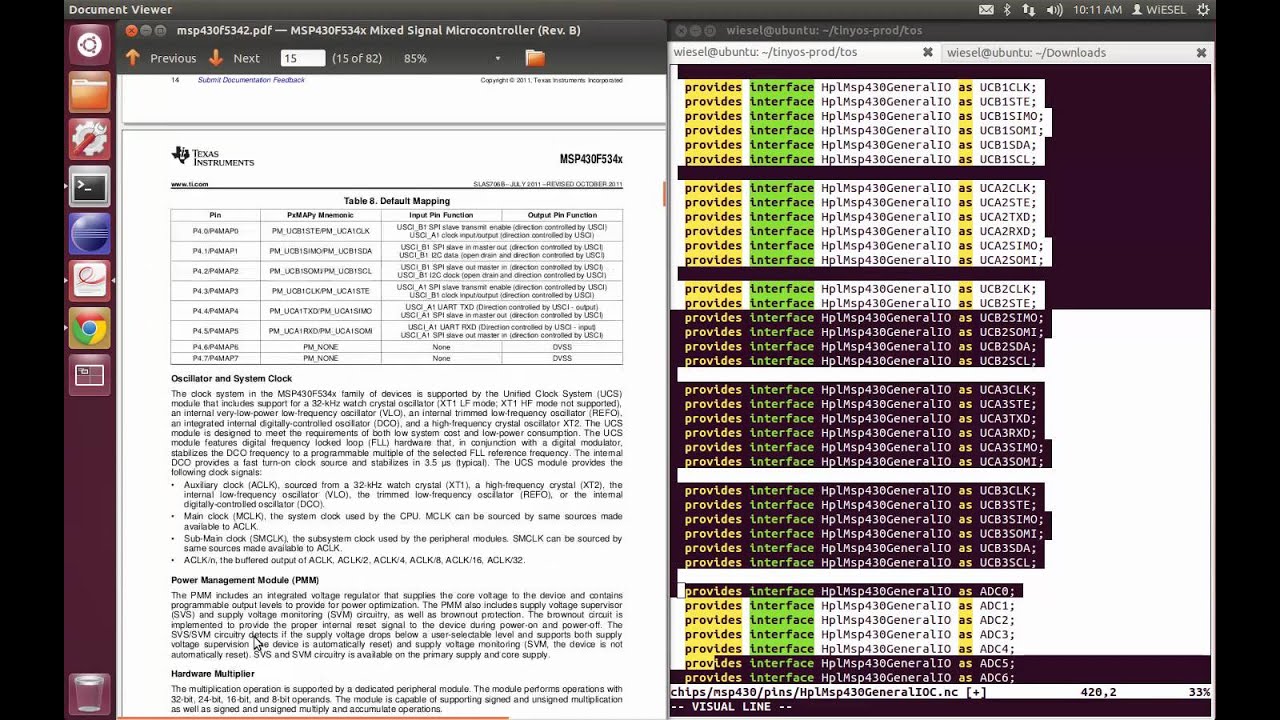Open the Trash in the launcher
The width and height of the screenshot is (1280, 720).
[x=89, y=692]
